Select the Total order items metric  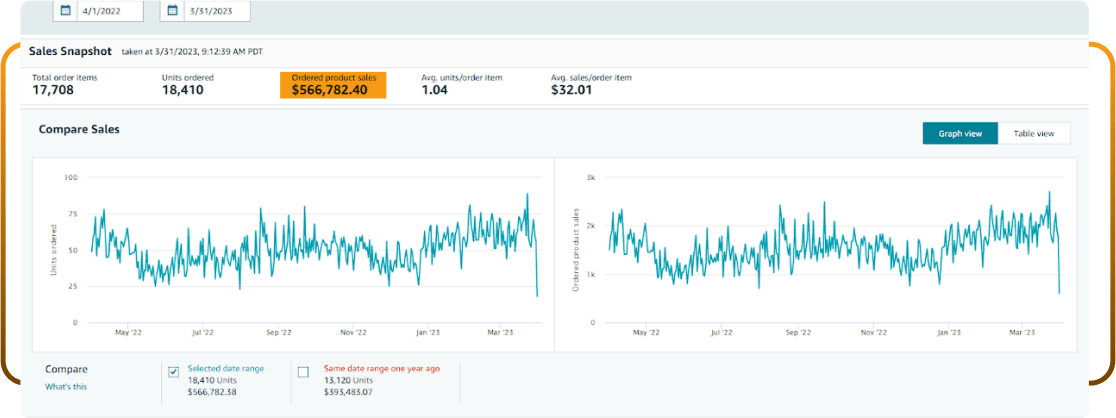pyautogui.click(x=65, y=85)
